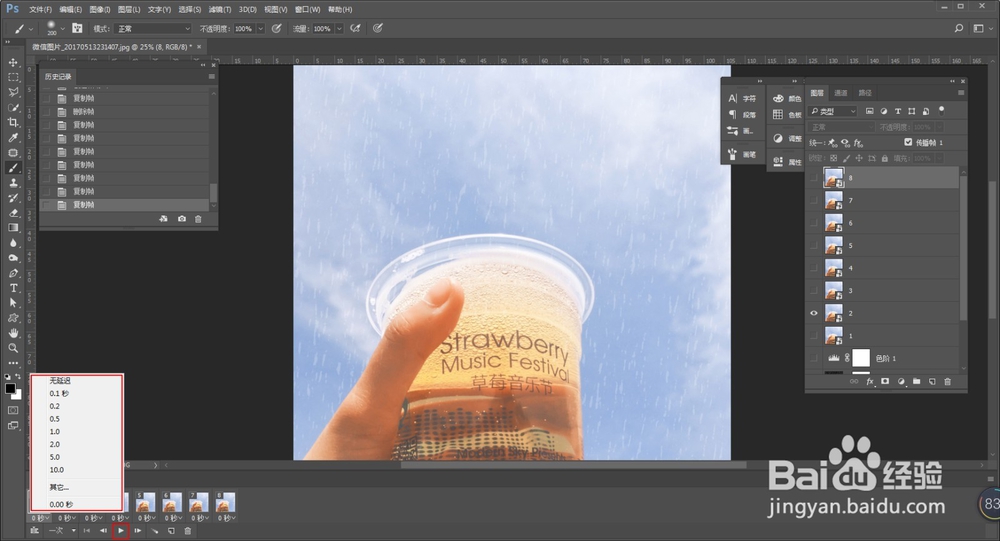Open the 属性 panel
Screen dimensions: 1000x541
[x=787, y=162]
